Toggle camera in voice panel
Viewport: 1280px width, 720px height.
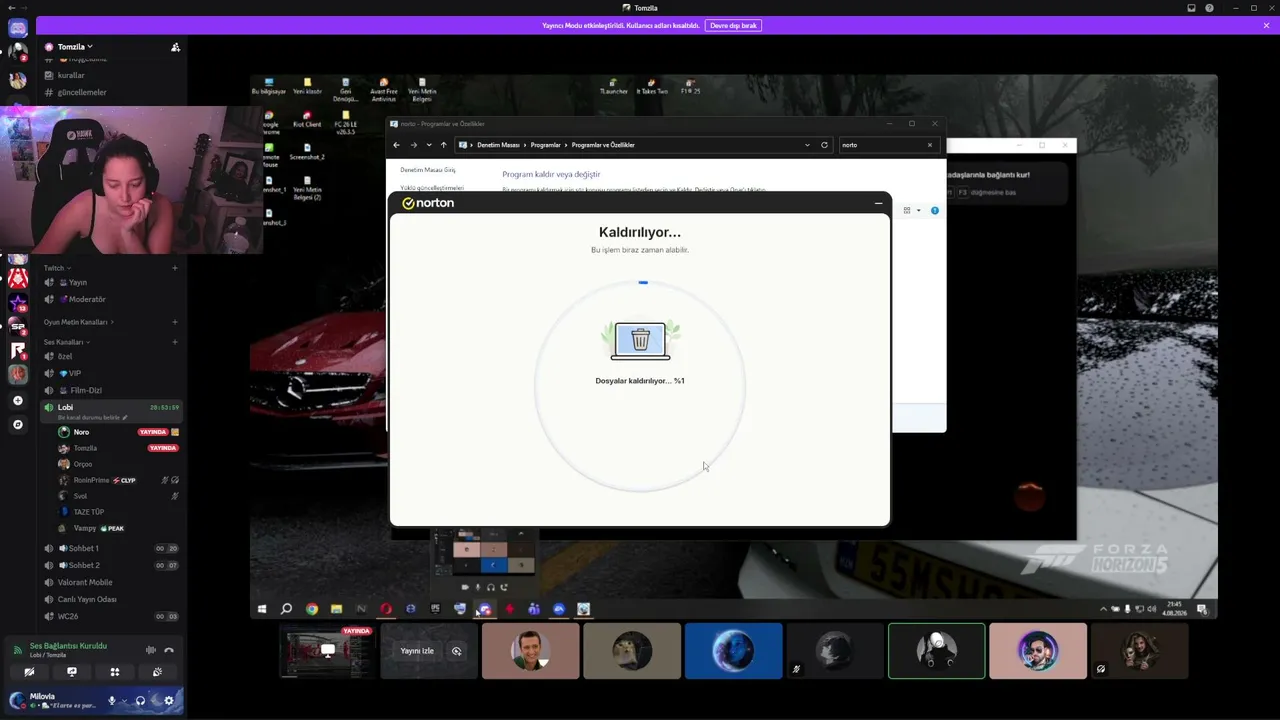coord(29,672)
